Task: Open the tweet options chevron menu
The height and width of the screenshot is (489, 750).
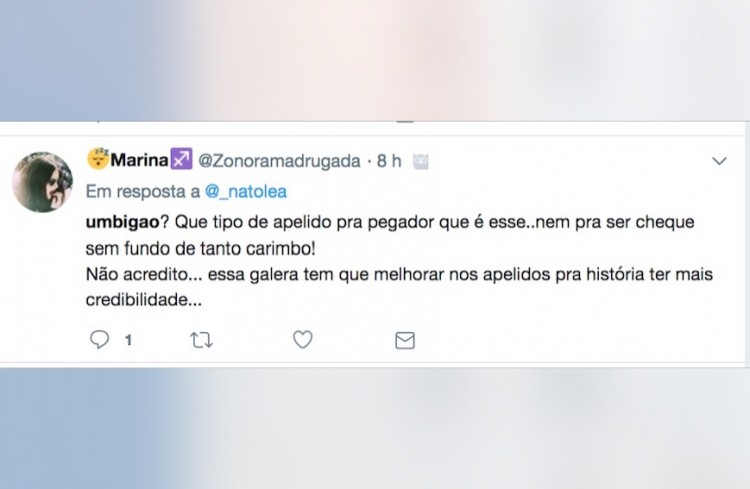Action: click(719, 161)
